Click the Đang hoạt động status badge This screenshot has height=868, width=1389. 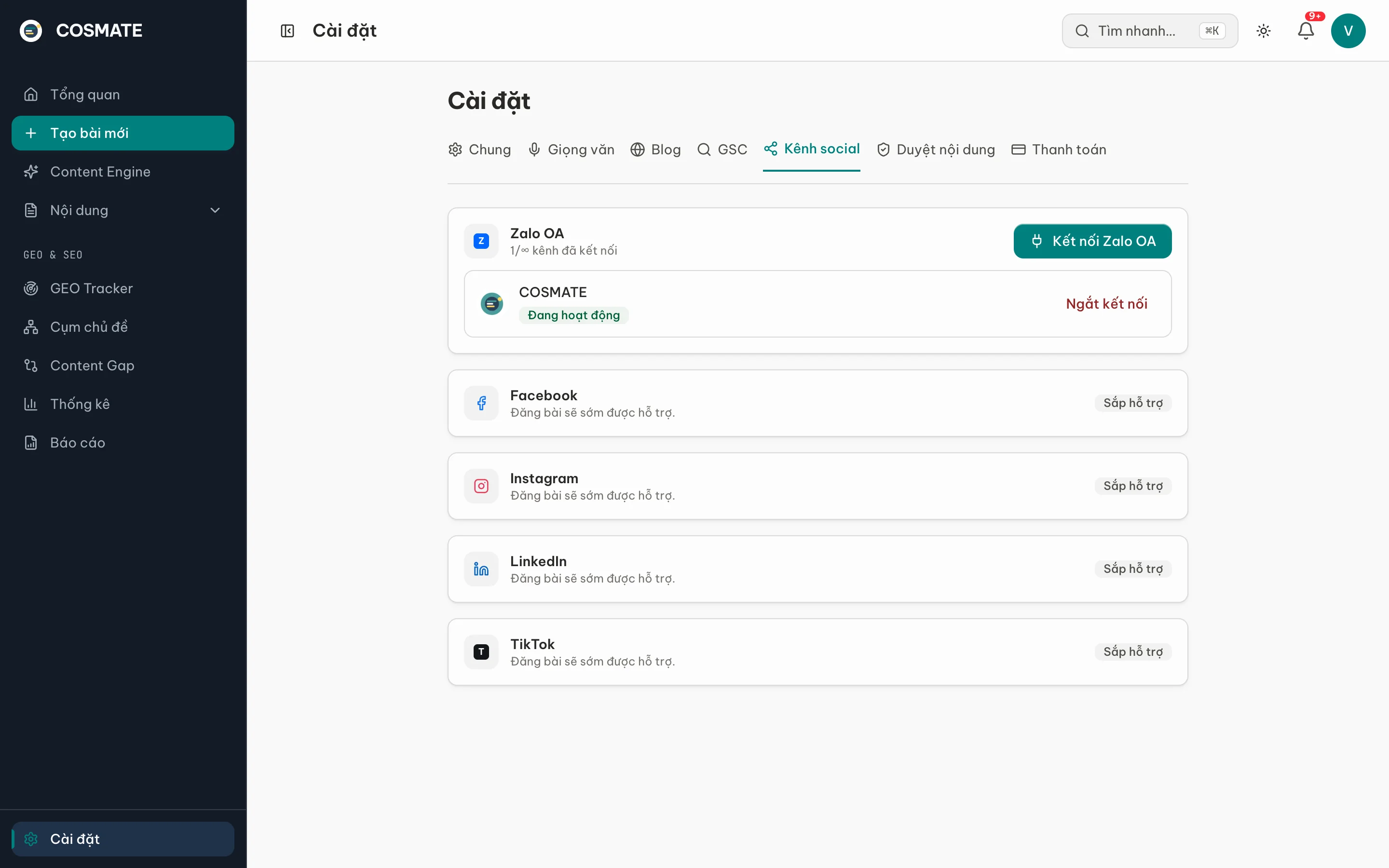(x=573, y=315)
